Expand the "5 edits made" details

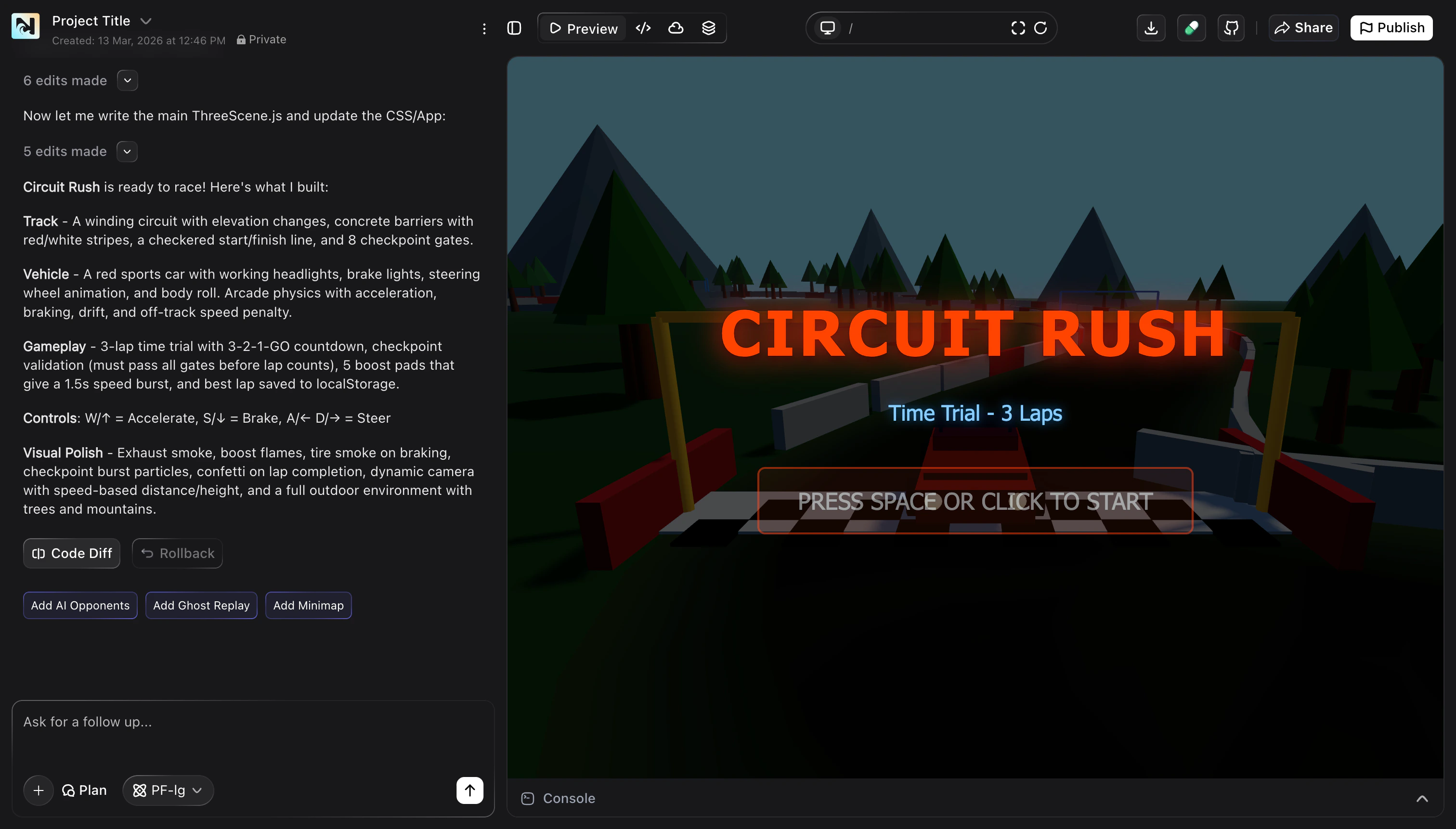[x=127, y=151]
